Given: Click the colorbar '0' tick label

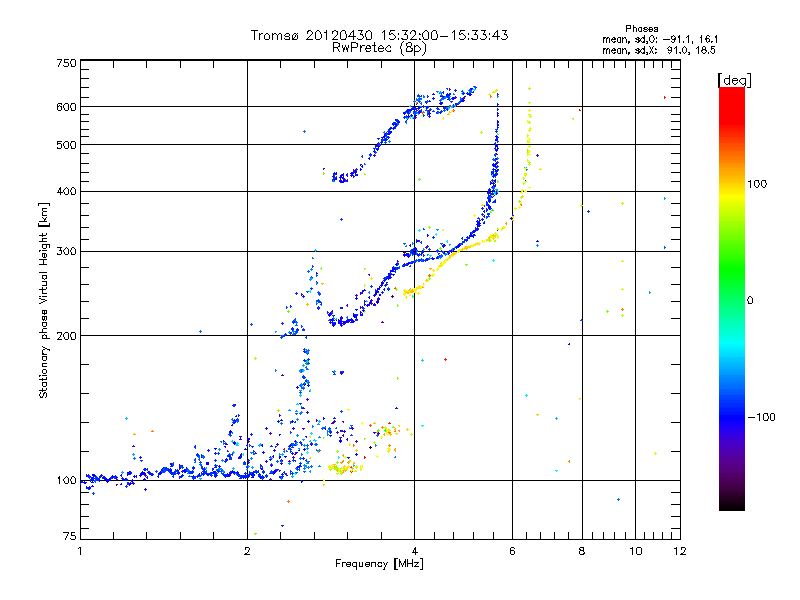Looking at the screenshot, I should pyautogui.click(x=750, y=301).
